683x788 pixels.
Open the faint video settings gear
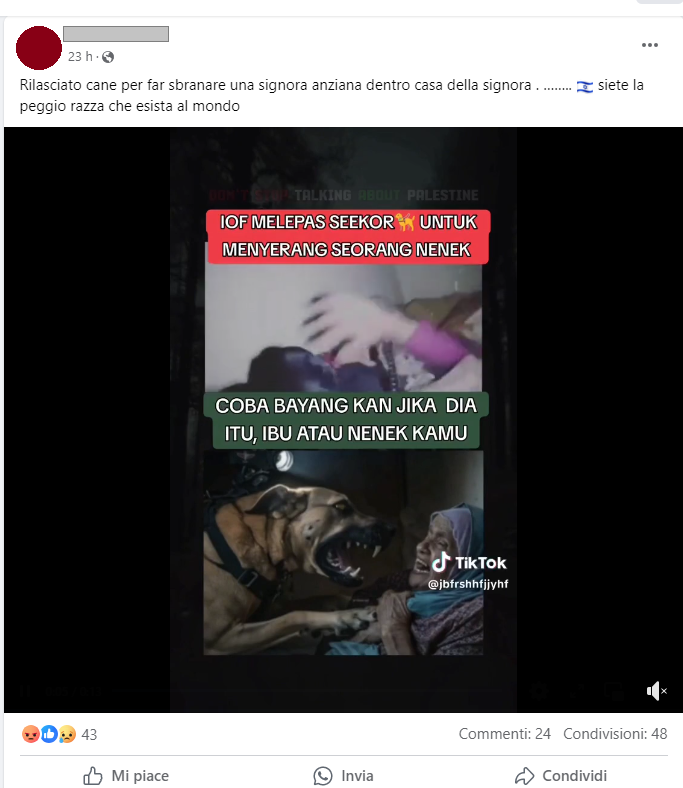539,692
